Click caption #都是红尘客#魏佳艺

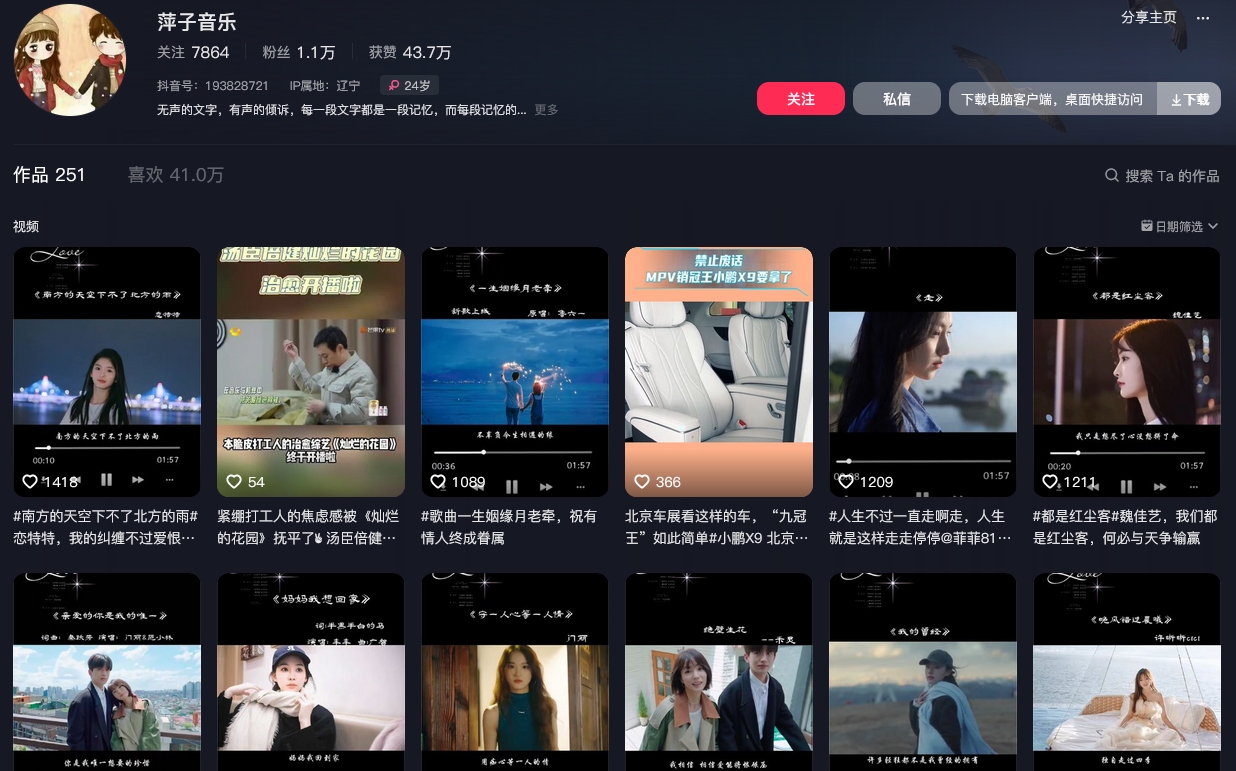[x=1125, y=527]
